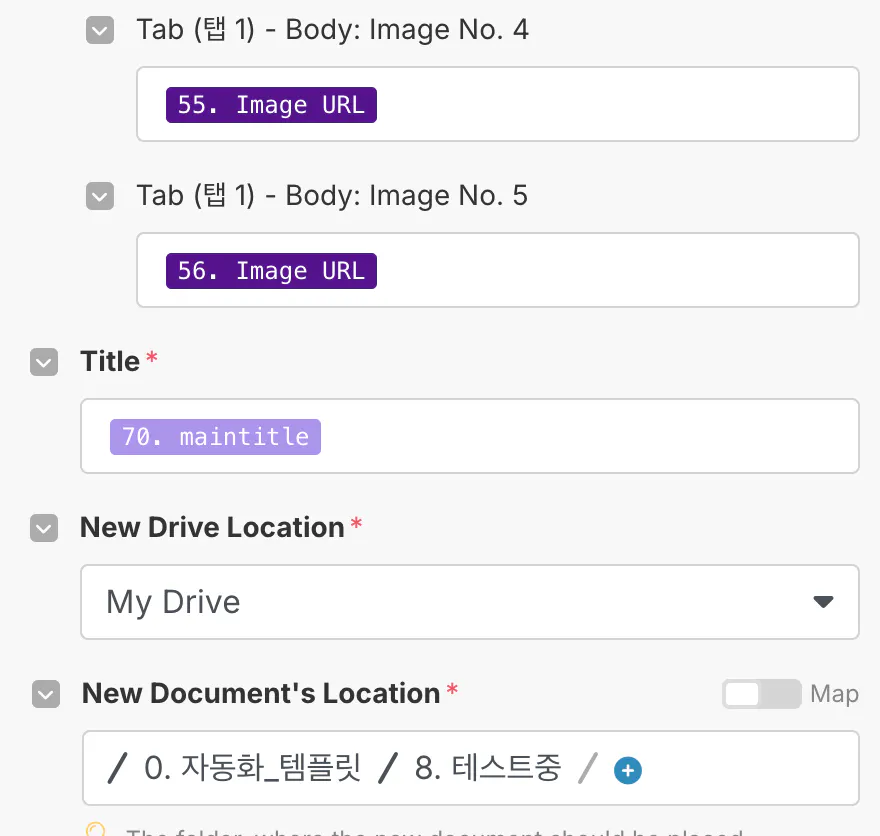
Task: Open the 8. 테스트중 folder path segment
Action: (488, 768)
